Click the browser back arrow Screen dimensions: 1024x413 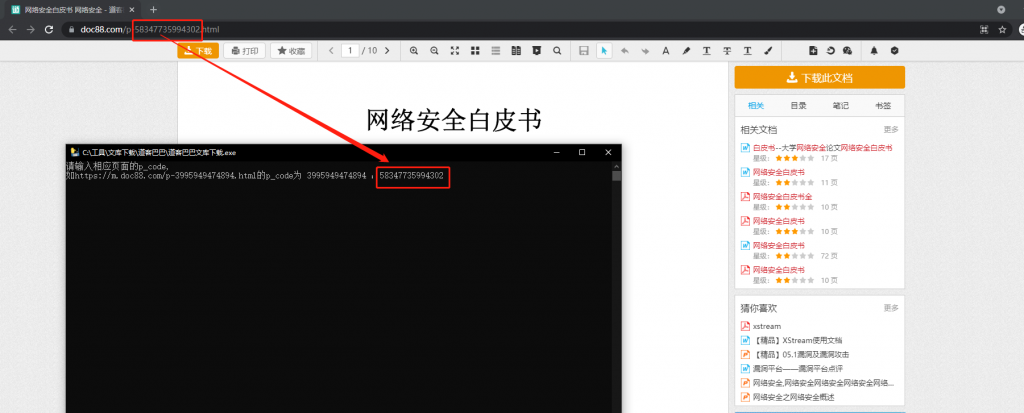[12, 29]
